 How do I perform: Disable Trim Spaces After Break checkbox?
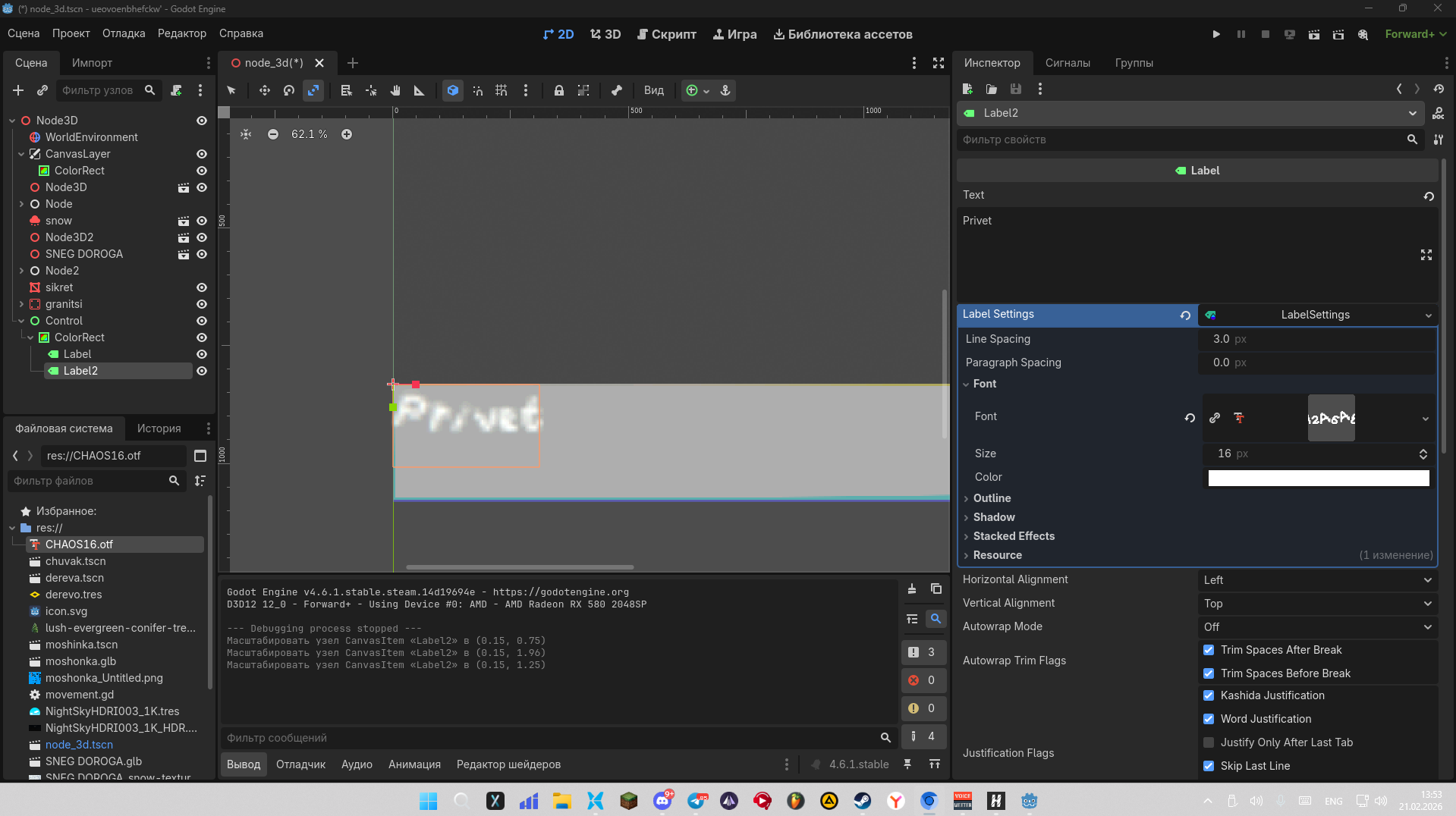pyautogui.click(x=1209, y=650)
